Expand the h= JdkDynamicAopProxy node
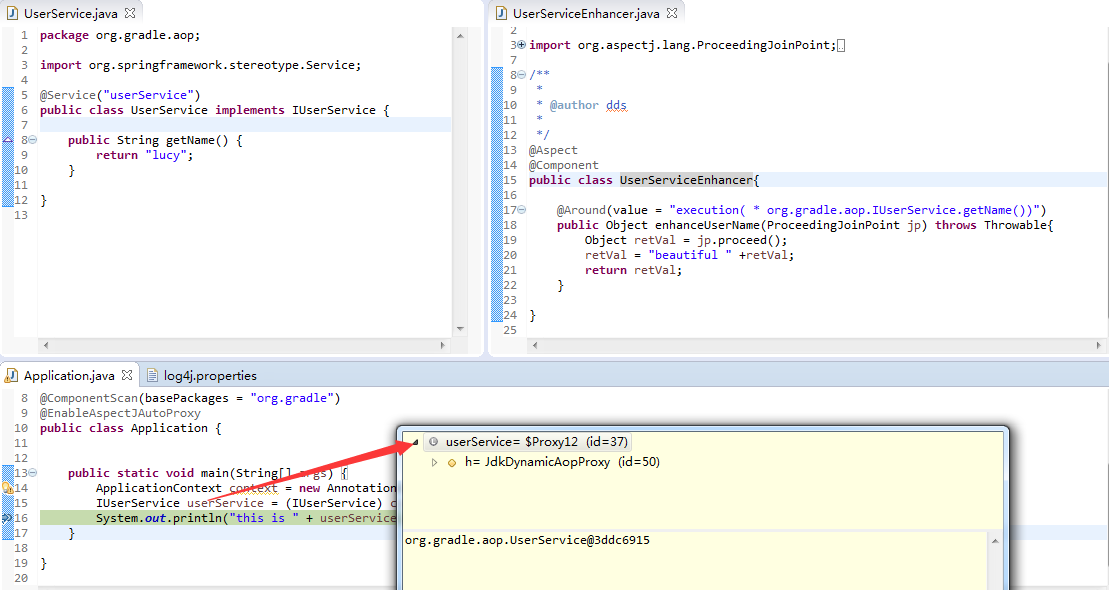The width and height of the screenshot is (1109, 590). click(434, 462)
